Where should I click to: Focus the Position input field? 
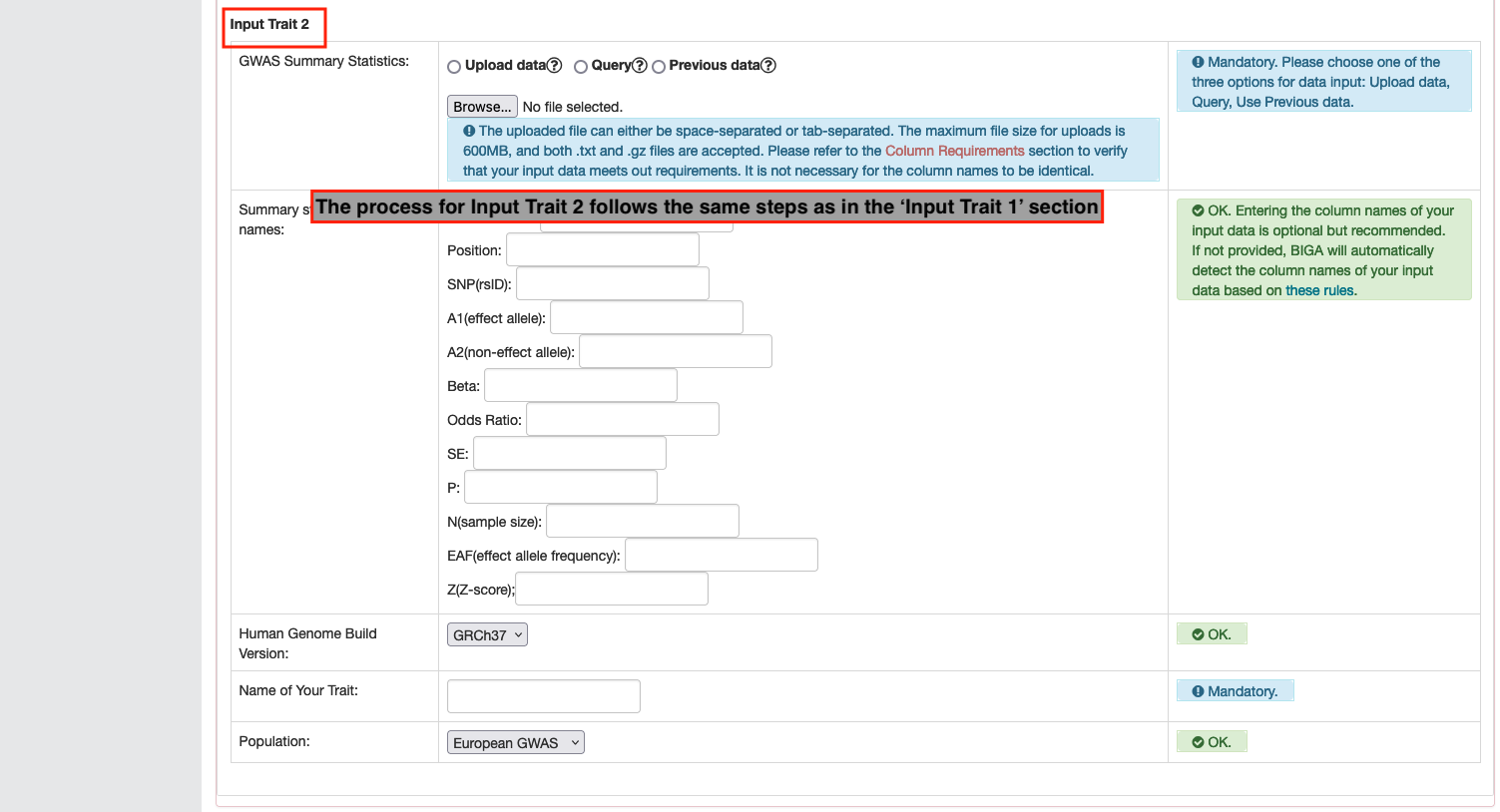click(602, 250)
